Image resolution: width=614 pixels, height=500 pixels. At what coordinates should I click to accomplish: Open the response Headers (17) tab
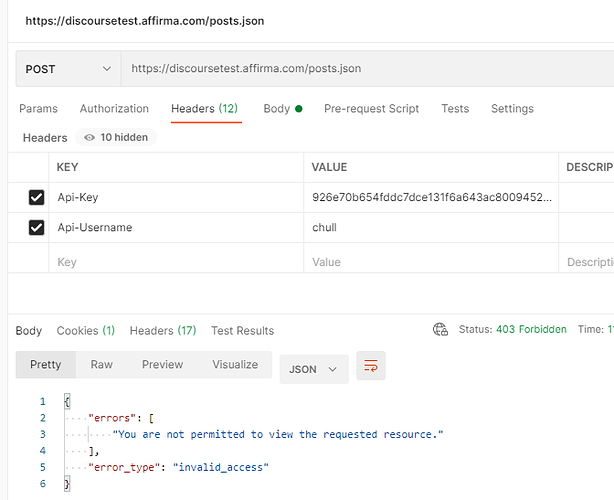point(163,331)
